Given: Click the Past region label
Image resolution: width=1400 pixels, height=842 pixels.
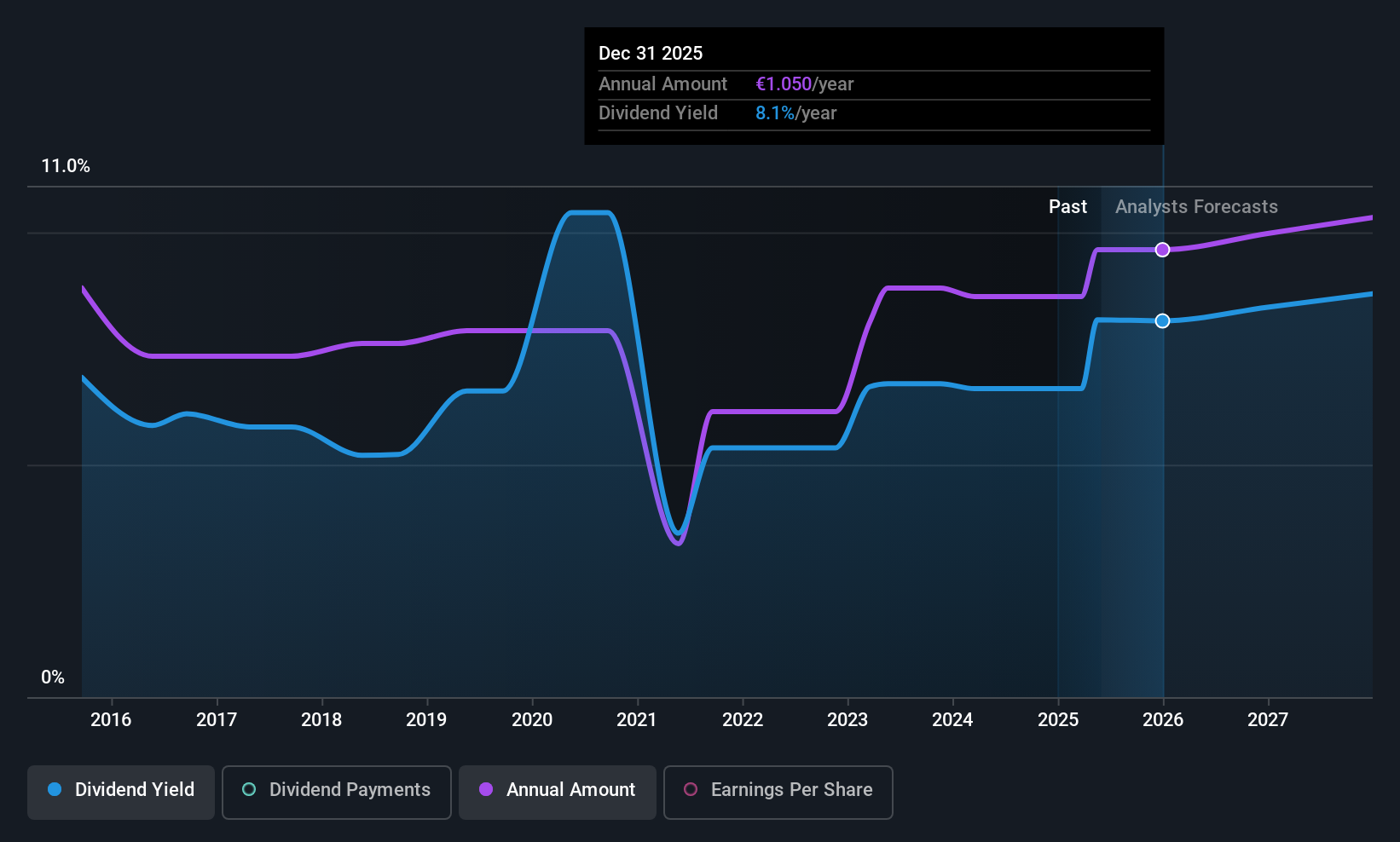Looking at the screenshot, I should tap(1067, 206).
